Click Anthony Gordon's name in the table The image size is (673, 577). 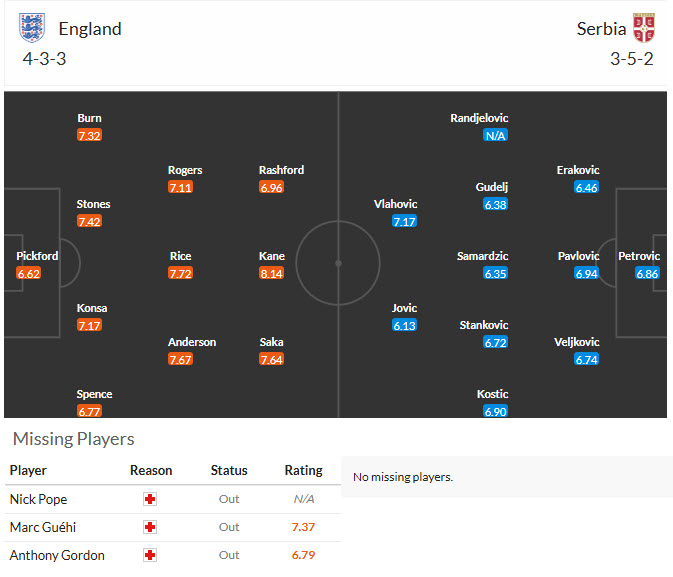point(57,555)
